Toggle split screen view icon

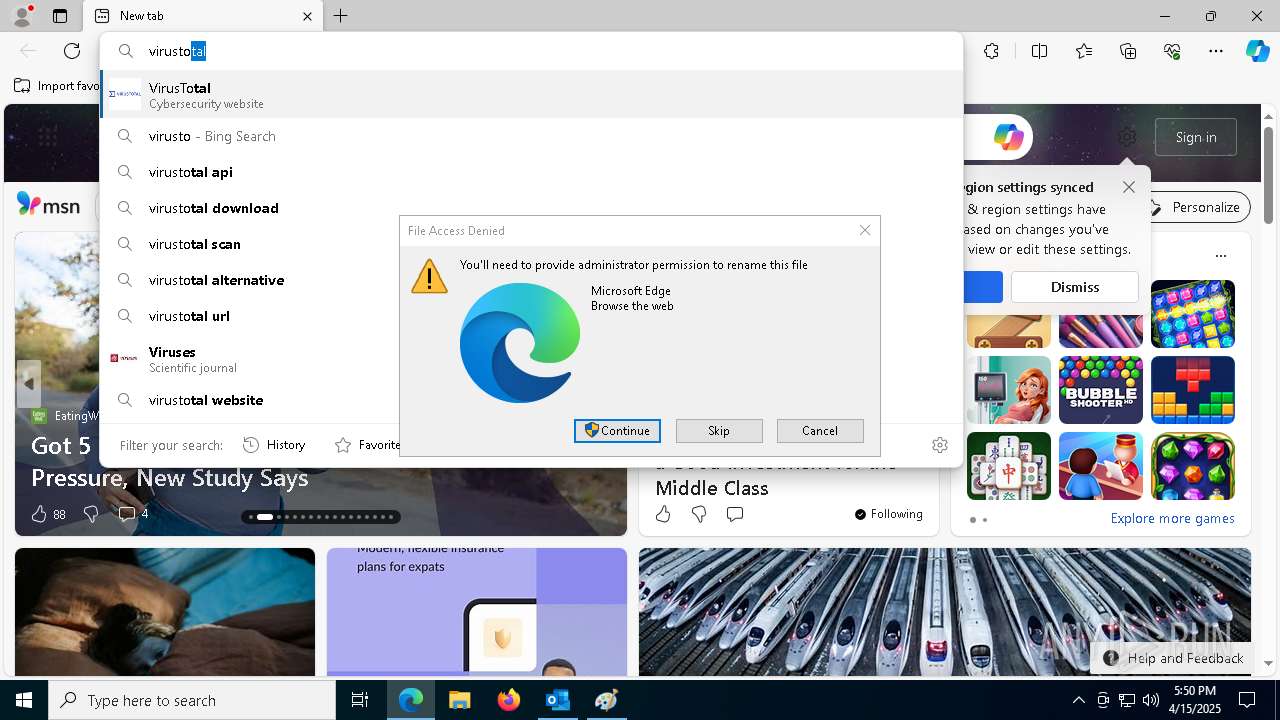point(1039,51)
